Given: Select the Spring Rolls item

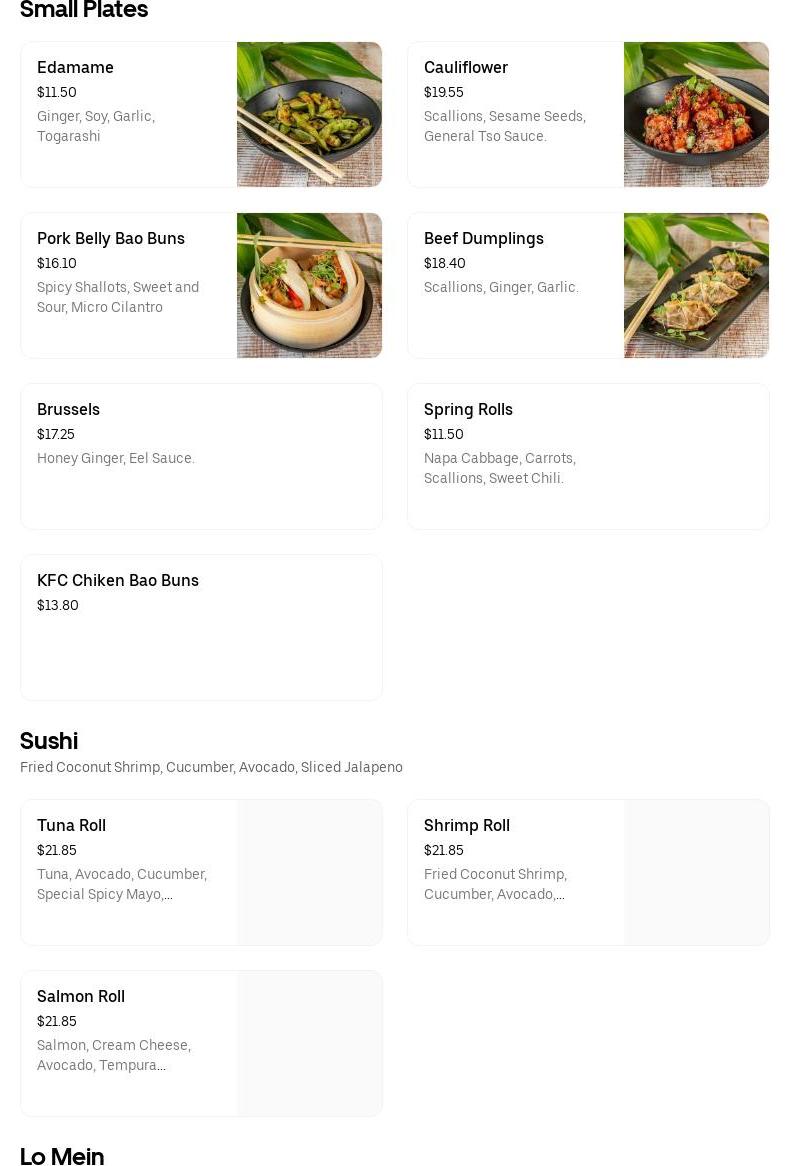Looking at the screenshot, I should click(468, 409).
